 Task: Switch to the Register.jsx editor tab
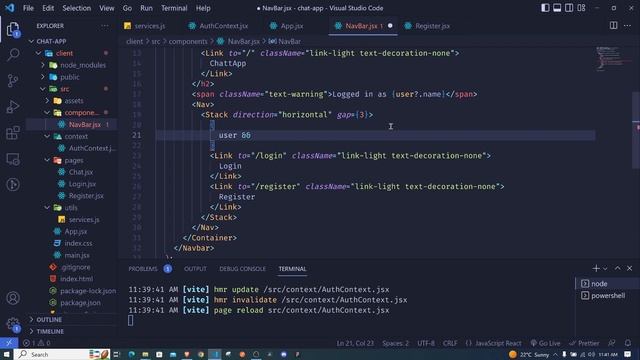432,26
